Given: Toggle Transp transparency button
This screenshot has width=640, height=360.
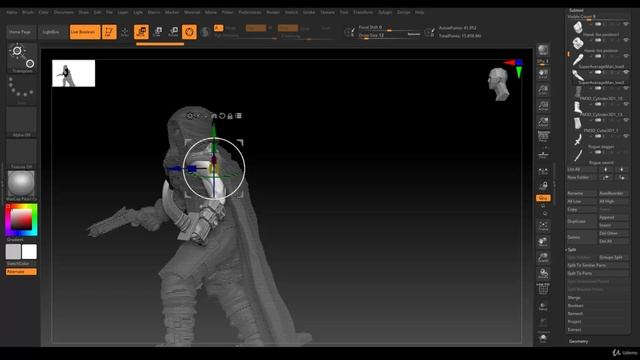Looking at the screenshot, I should click(543, 306).
